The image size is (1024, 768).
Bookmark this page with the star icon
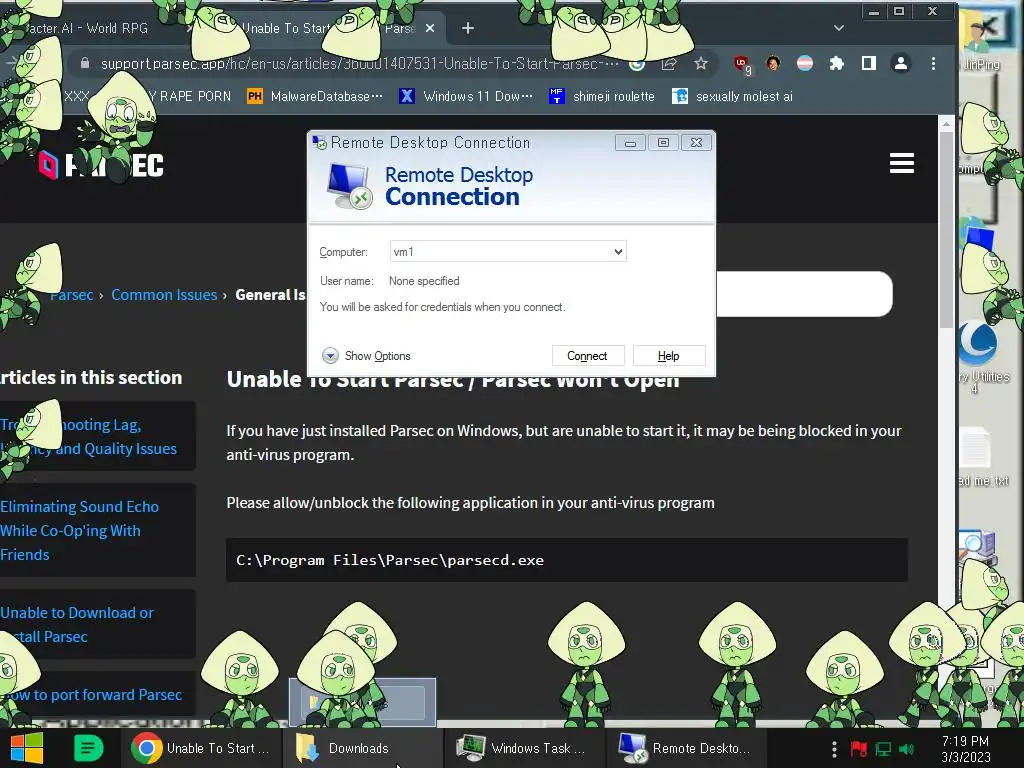pyautogui.click(x=701, y=63)
